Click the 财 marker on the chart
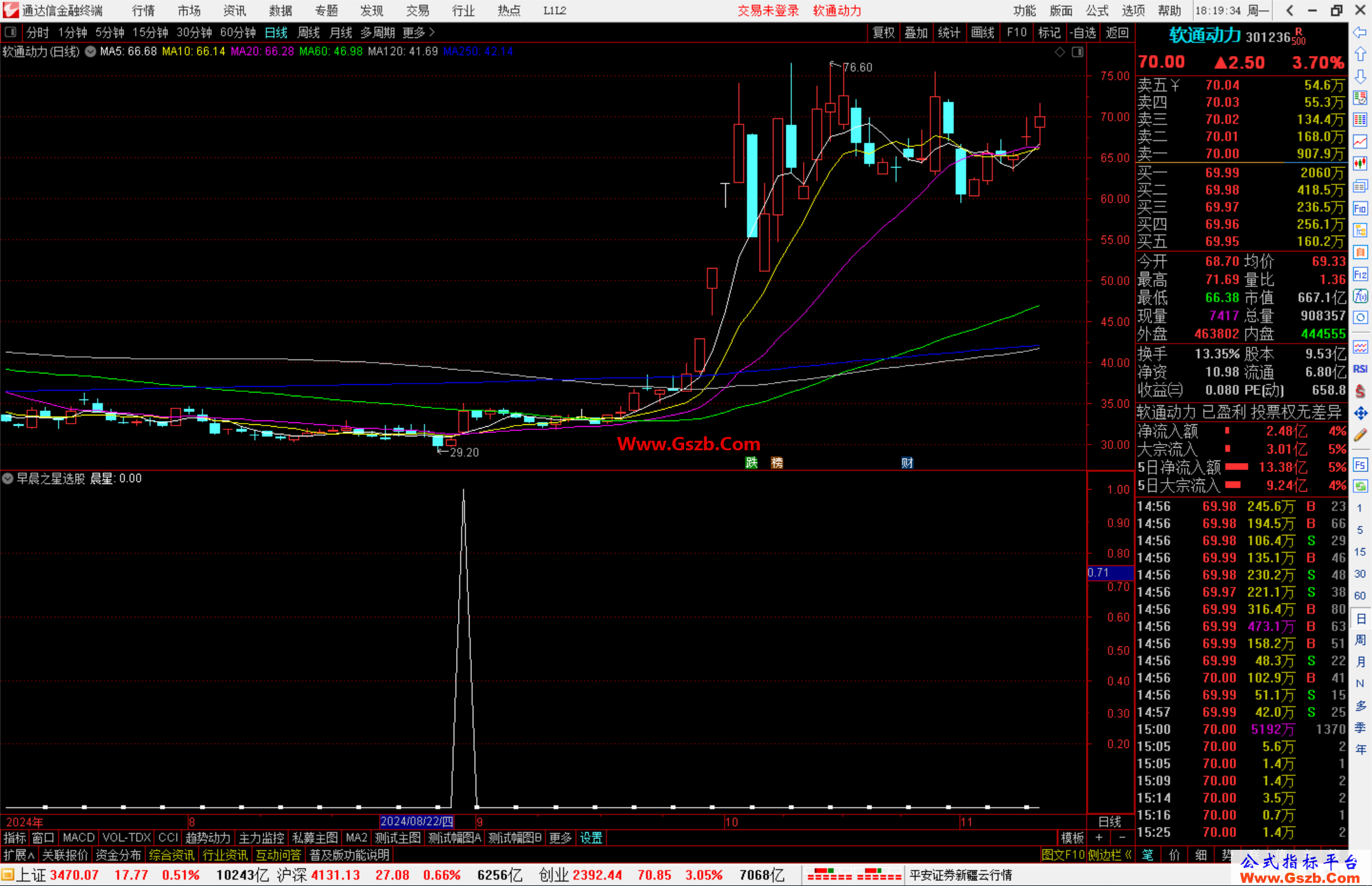This screenshot has width=1372, height=886. [x=907, y=463]
